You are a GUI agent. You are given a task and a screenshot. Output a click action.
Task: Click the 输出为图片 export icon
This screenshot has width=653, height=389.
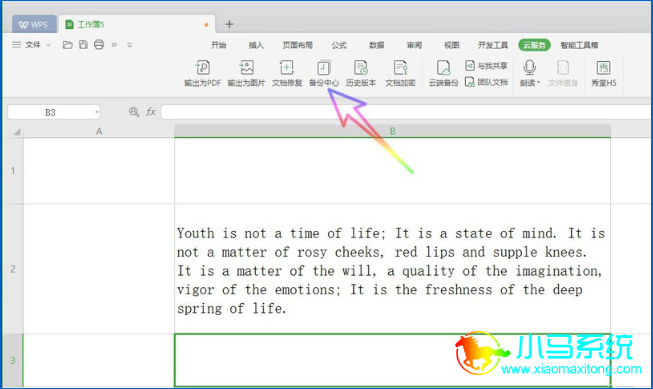(246, 67)
